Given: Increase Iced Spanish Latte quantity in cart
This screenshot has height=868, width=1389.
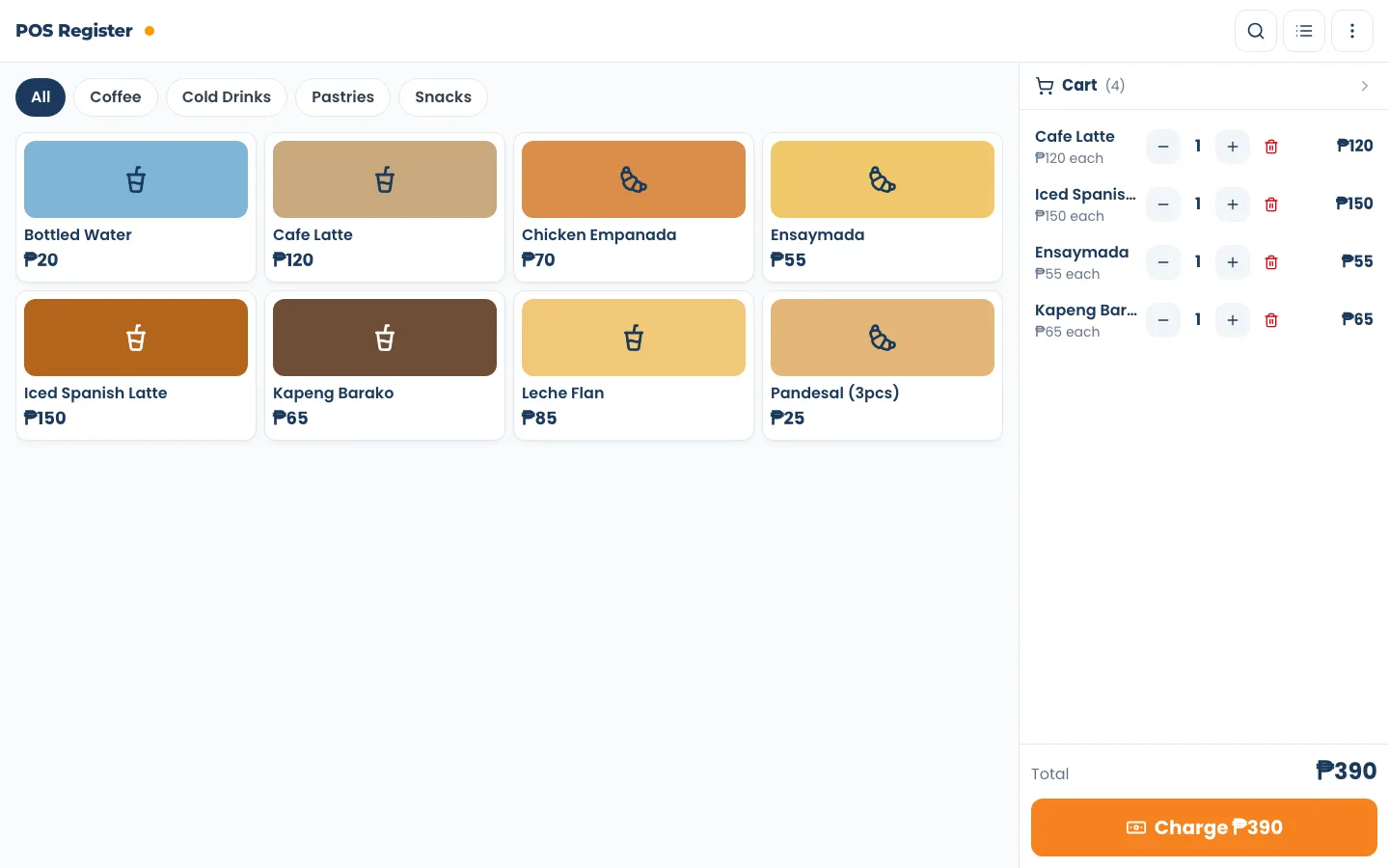Looking at the screenshot, I should [x=1233, y=204].
